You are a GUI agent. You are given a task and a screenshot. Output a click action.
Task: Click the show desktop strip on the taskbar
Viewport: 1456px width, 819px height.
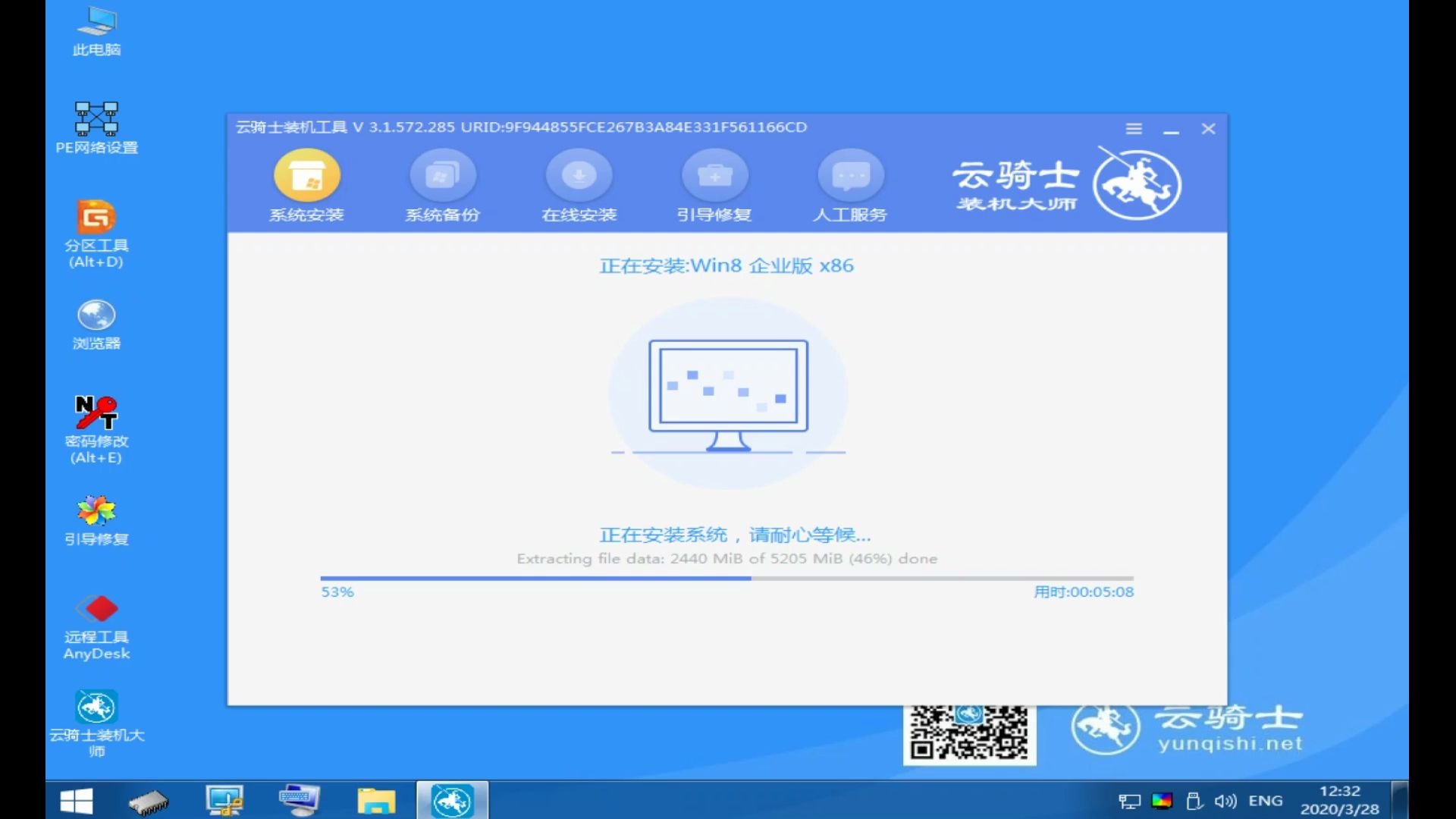[x=1401, y=800]
